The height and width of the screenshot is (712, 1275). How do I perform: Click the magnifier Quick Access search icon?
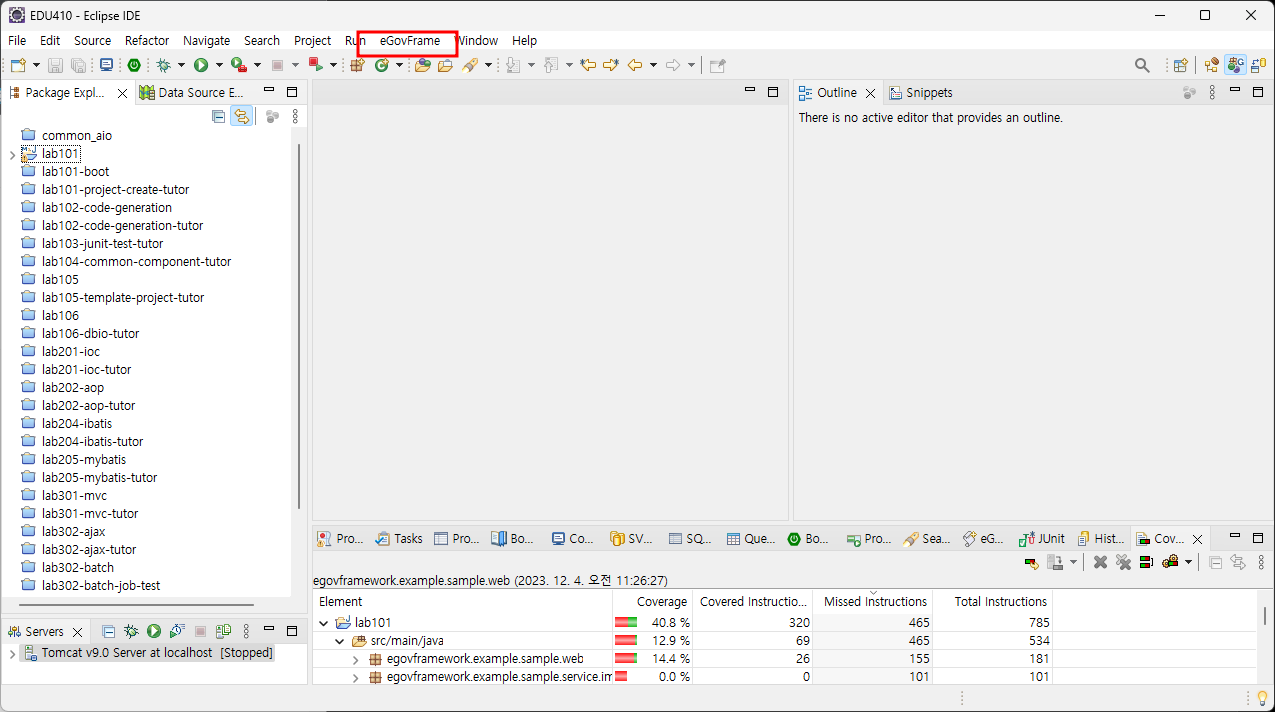pos(1142,65)
